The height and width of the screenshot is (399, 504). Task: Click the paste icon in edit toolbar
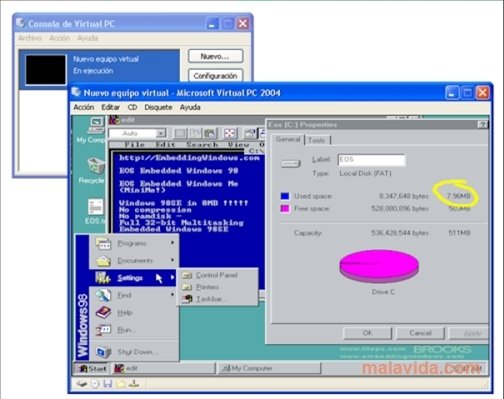[210, 134]
